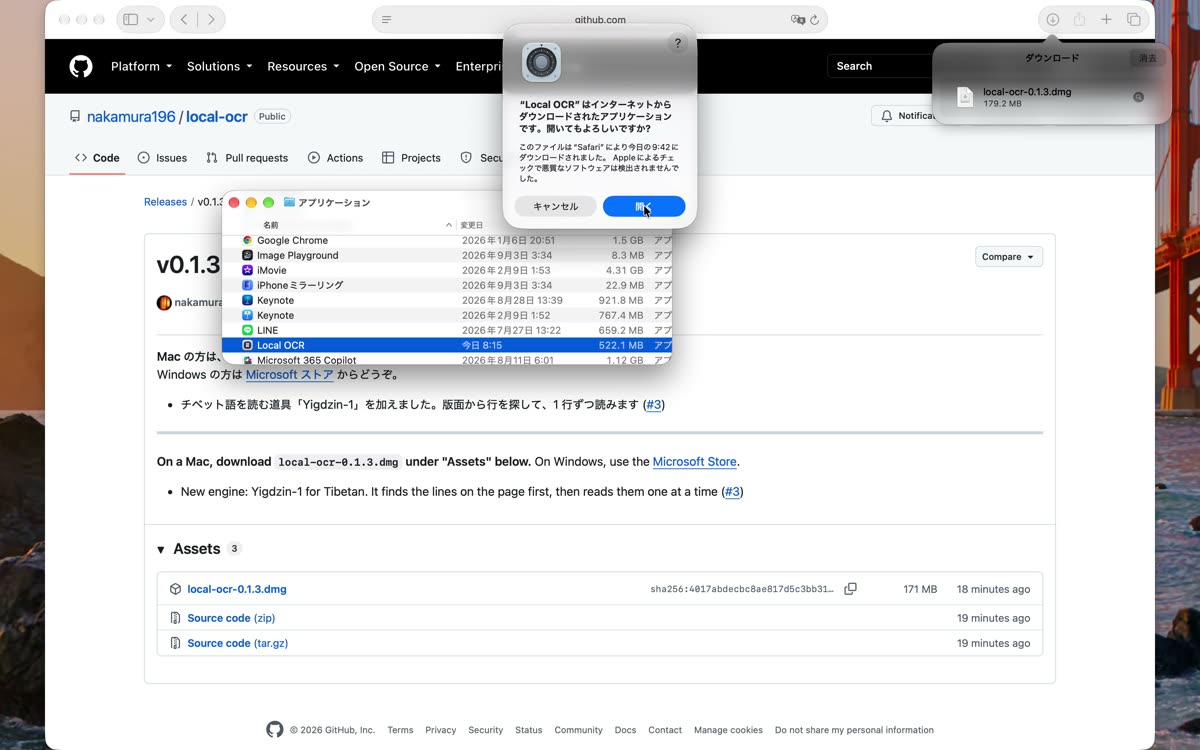Open the Compare dropdown
1200x750 pixels.
(x=1009, y=257)
